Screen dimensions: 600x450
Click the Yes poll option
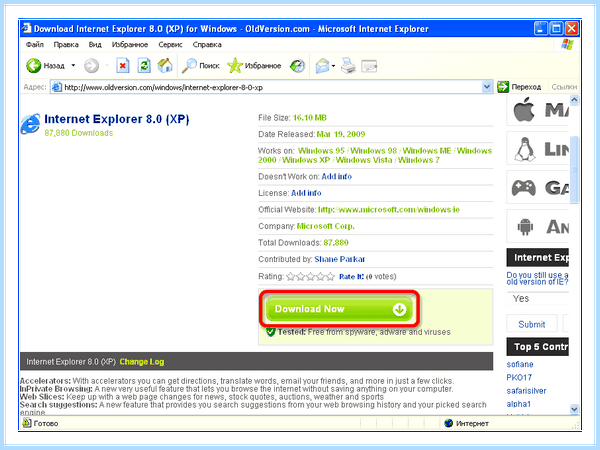tap(521, 298)
